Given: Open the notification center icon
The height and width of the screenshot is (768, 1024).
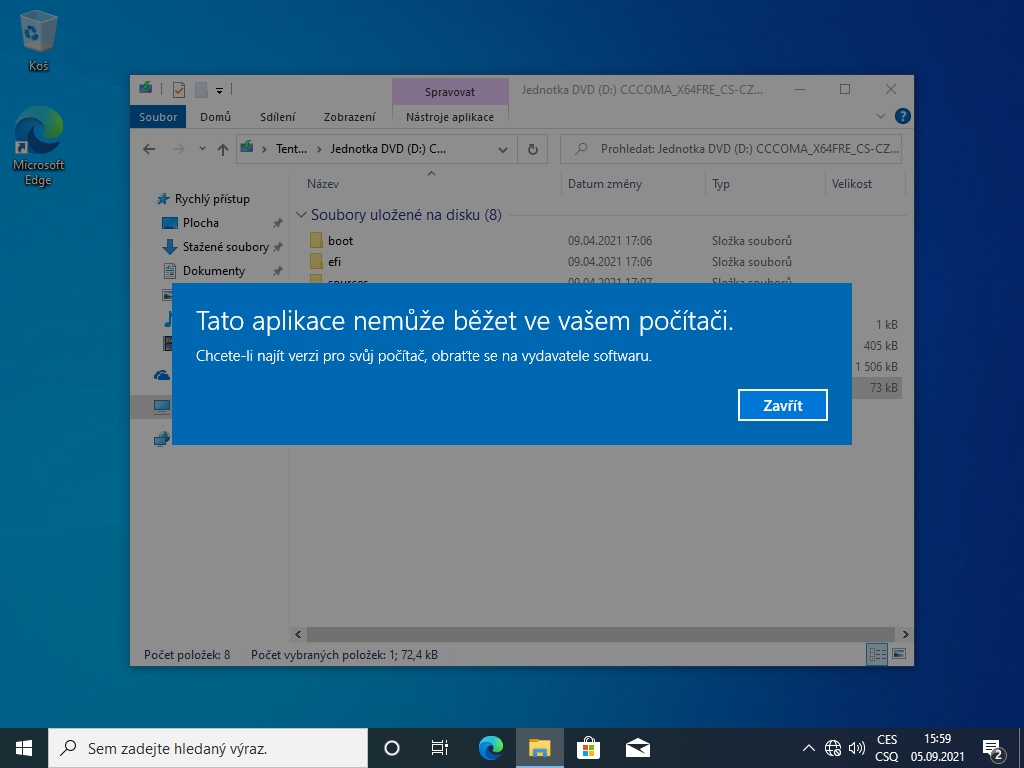Looking at the screenshot, I should point(993,747).
